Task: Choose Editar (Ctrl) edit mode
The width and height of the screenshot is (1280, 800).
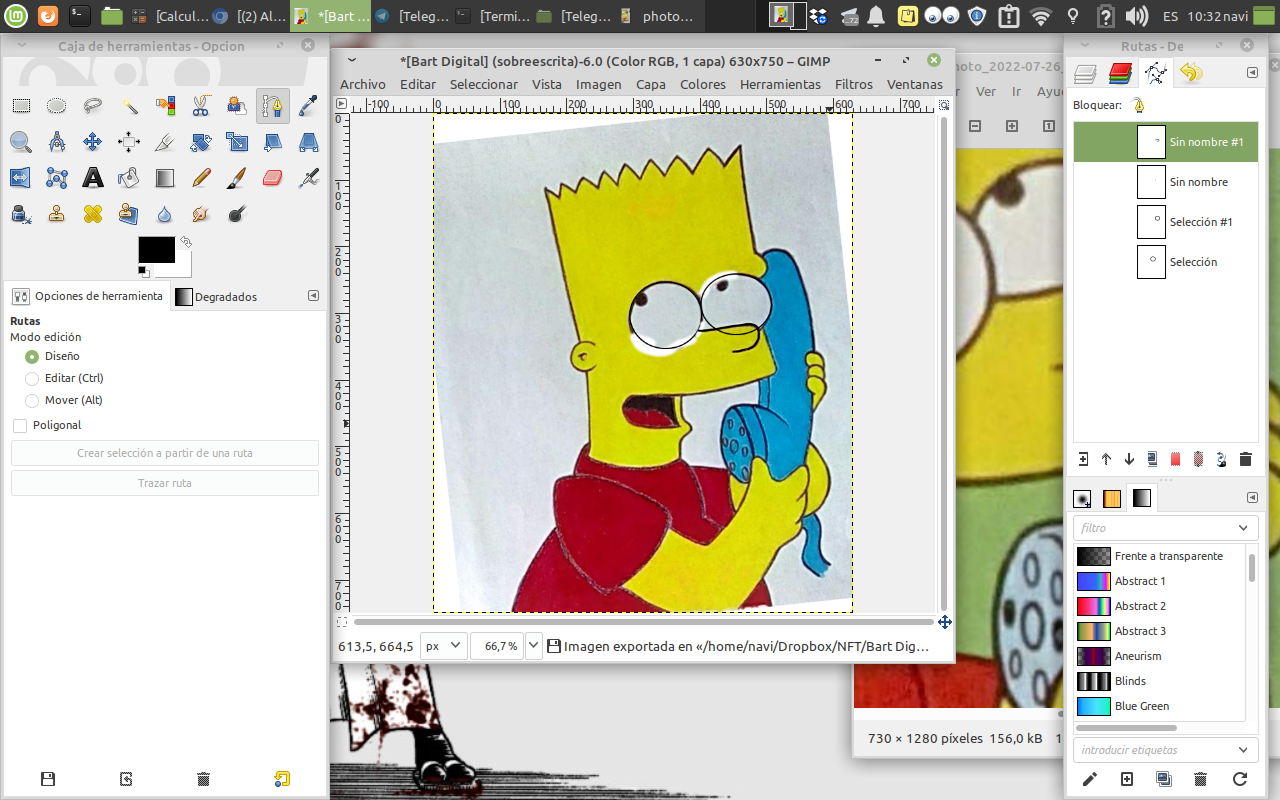Action: point(32,378)
